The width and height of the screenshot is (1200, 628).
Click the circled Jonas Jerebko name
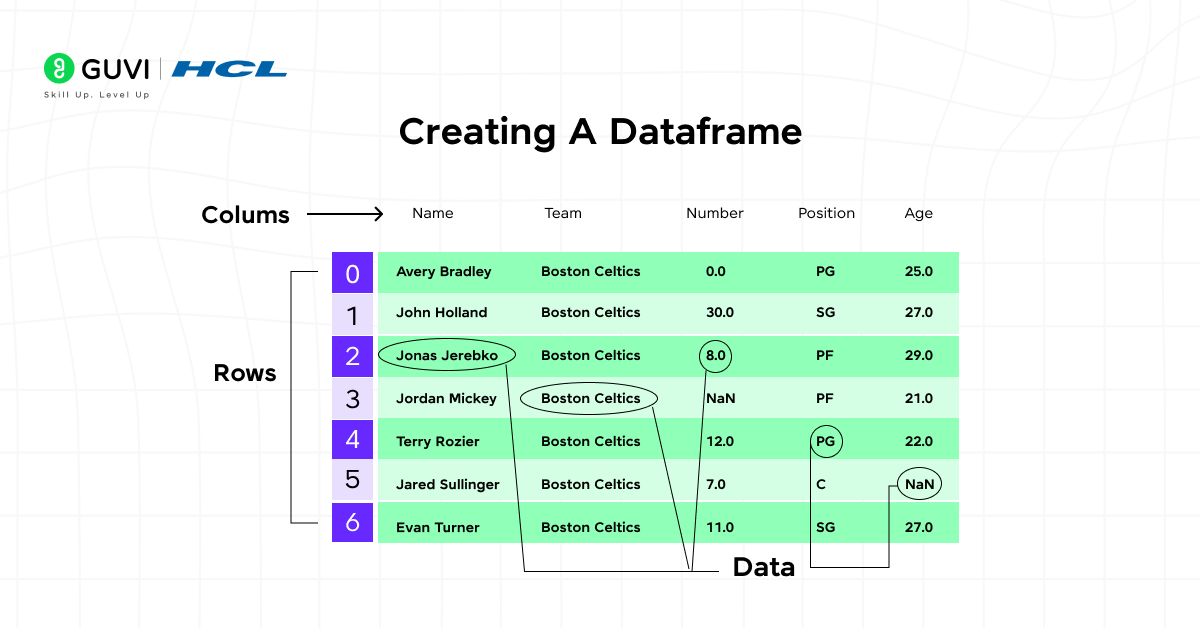tap(446, 355)
